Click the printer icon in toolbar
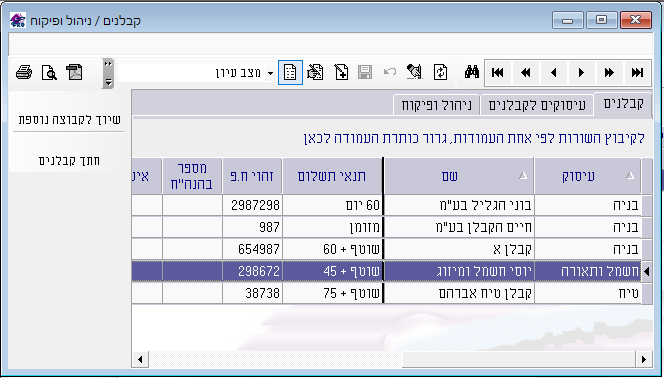The image size is (664, 378). 24,72
